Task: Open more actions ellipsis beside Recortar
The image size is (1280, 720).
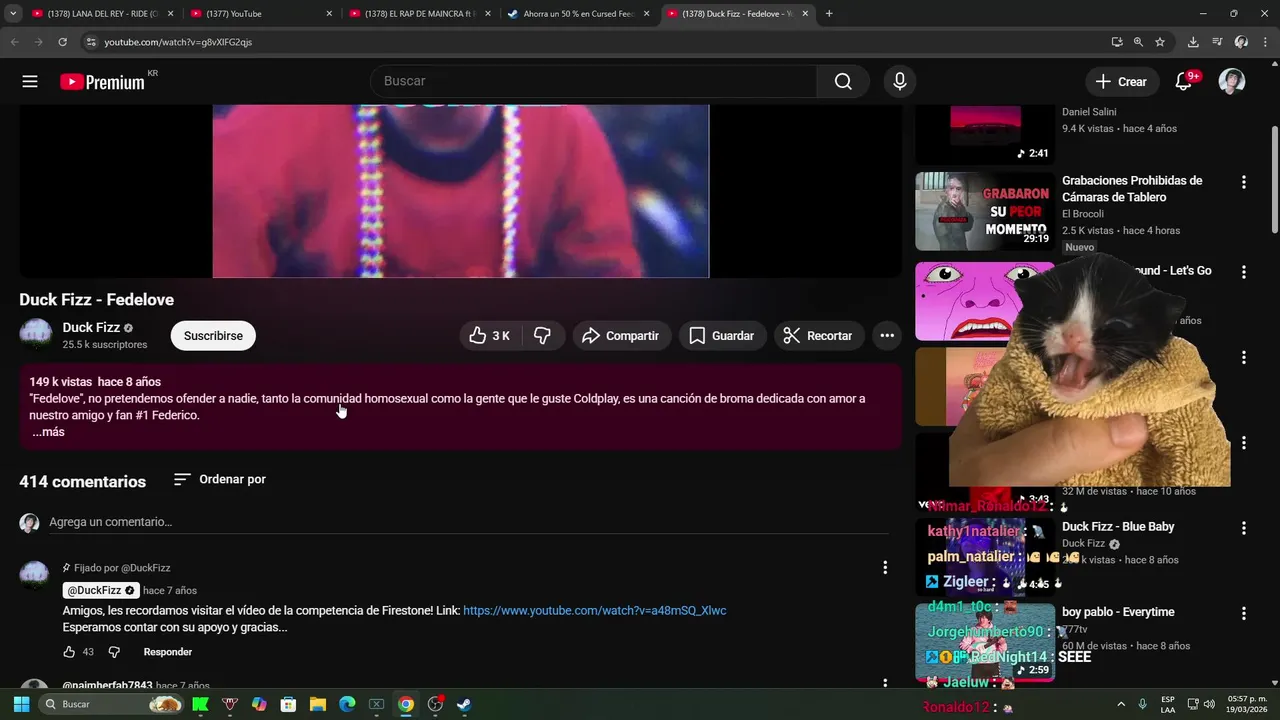Action: [x=887, y=336]
